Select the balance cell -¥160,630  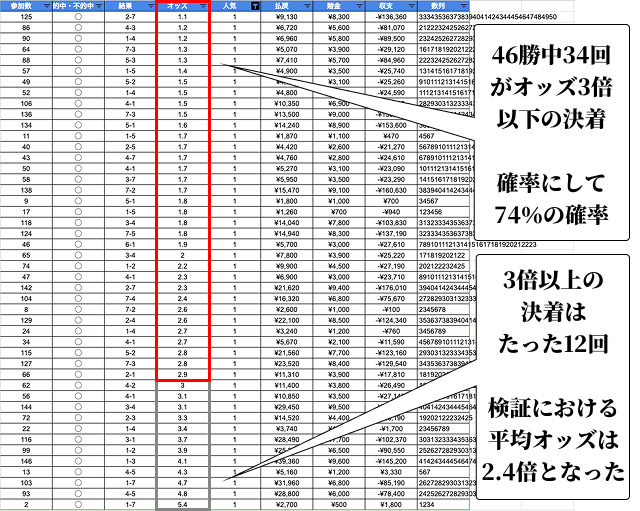click(391, 190)
